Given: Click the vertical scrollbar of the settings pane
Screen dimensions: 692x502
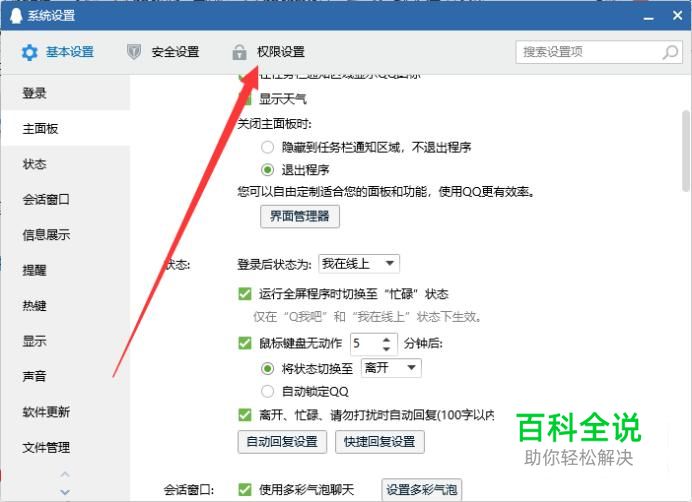Looking at the screenshot, I should click(686, 151).
